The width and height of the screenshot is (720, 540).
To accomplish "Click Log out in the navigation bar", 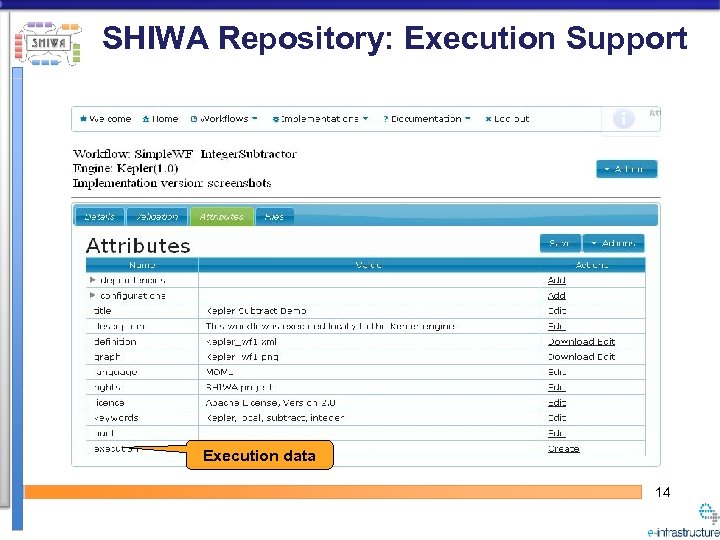I will coord(507,119).
